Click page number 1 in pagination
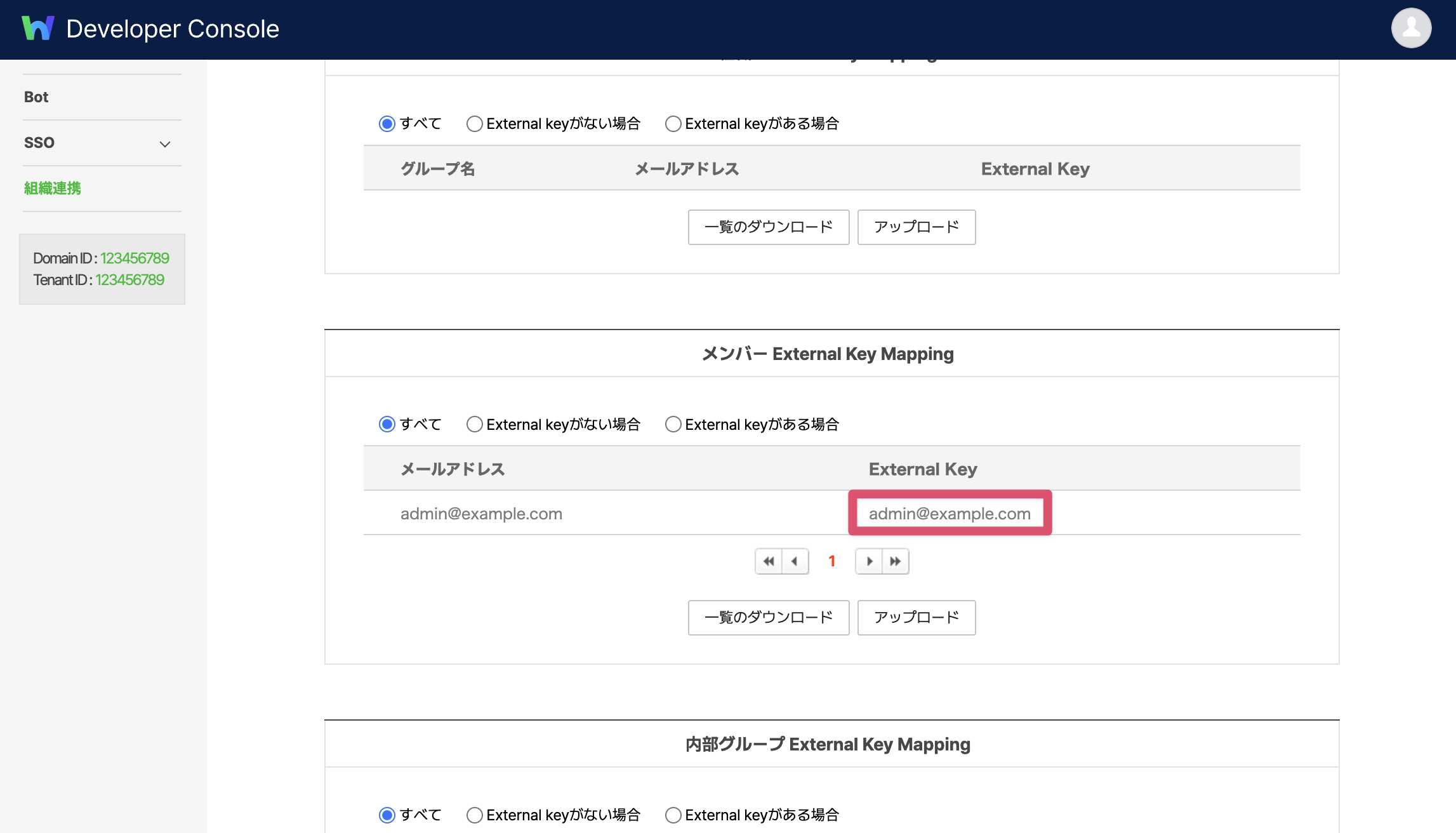1456x833 pixels. pyautogui.click(x=832, y=561)
